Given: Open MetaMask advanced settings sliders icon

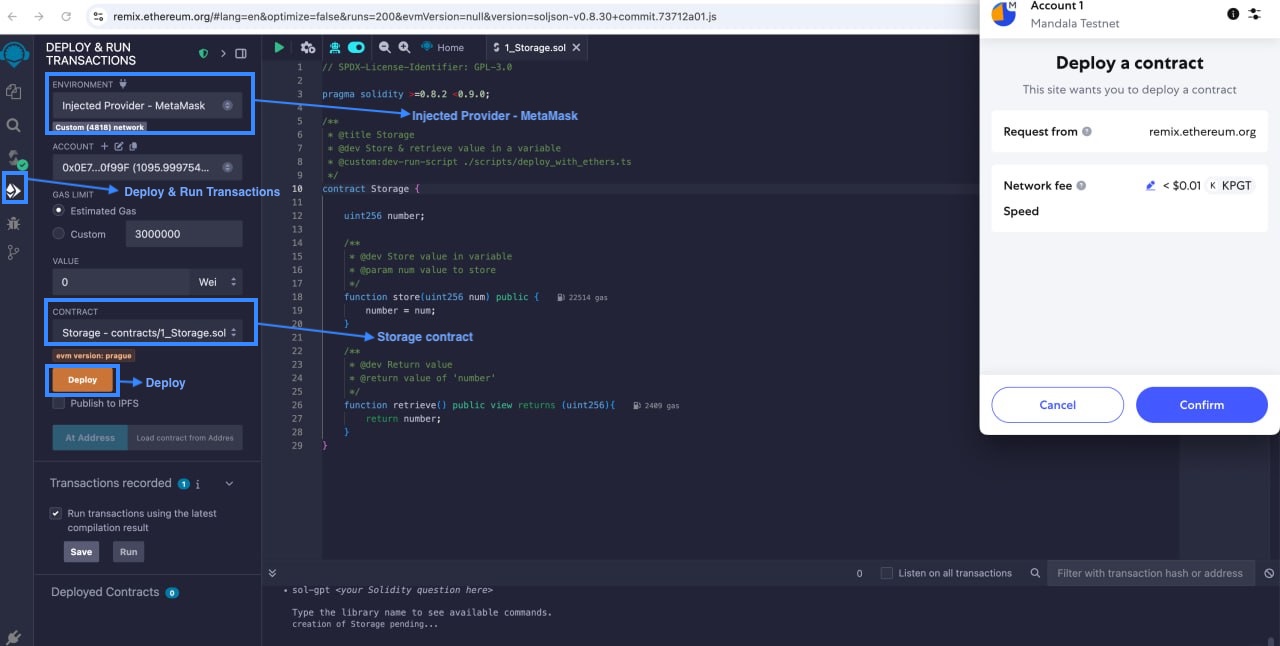Looking at the screenshot, I should coord(1255,14).
